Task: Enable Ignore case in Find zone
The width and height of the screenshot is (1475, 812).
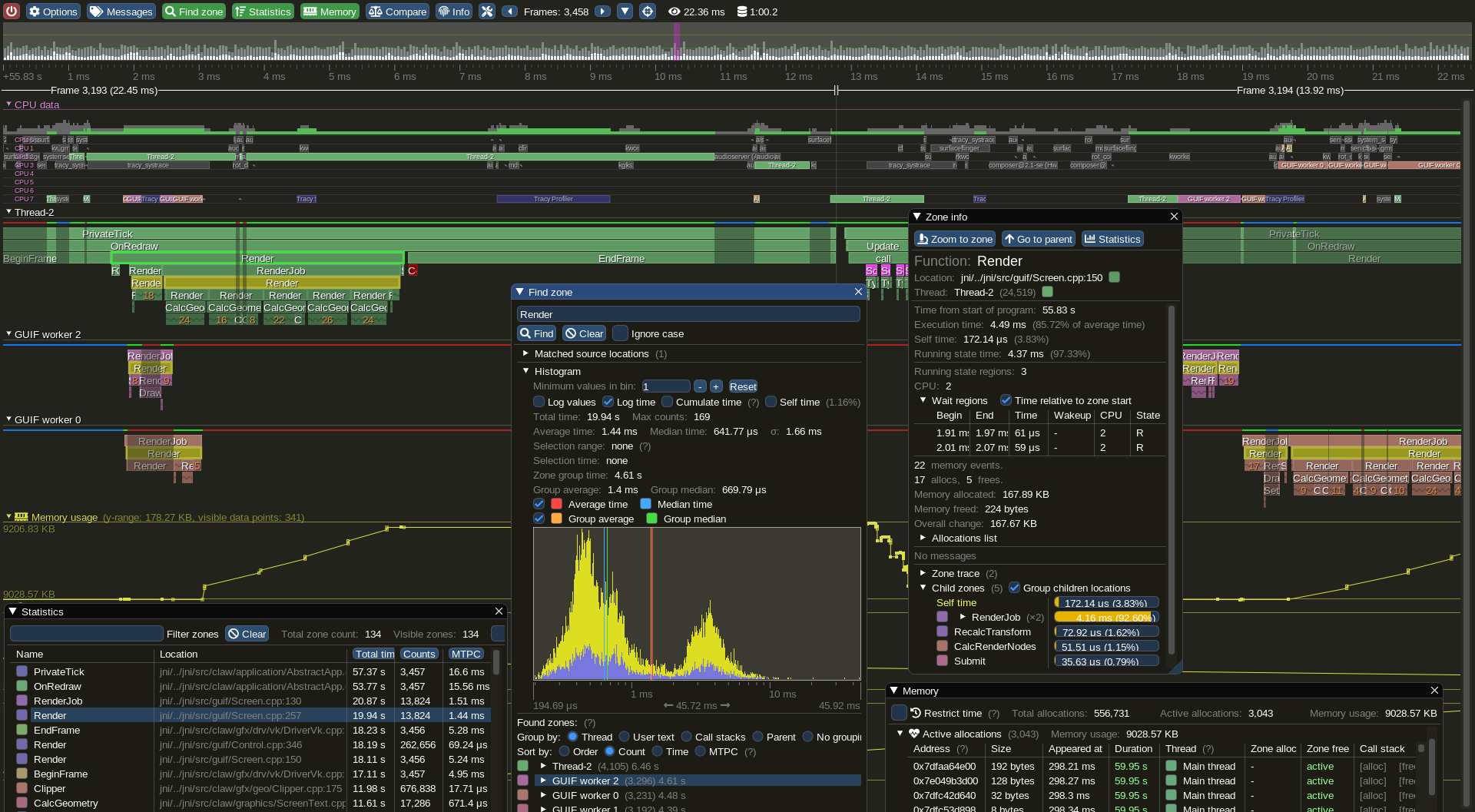Action: [621, 333]
